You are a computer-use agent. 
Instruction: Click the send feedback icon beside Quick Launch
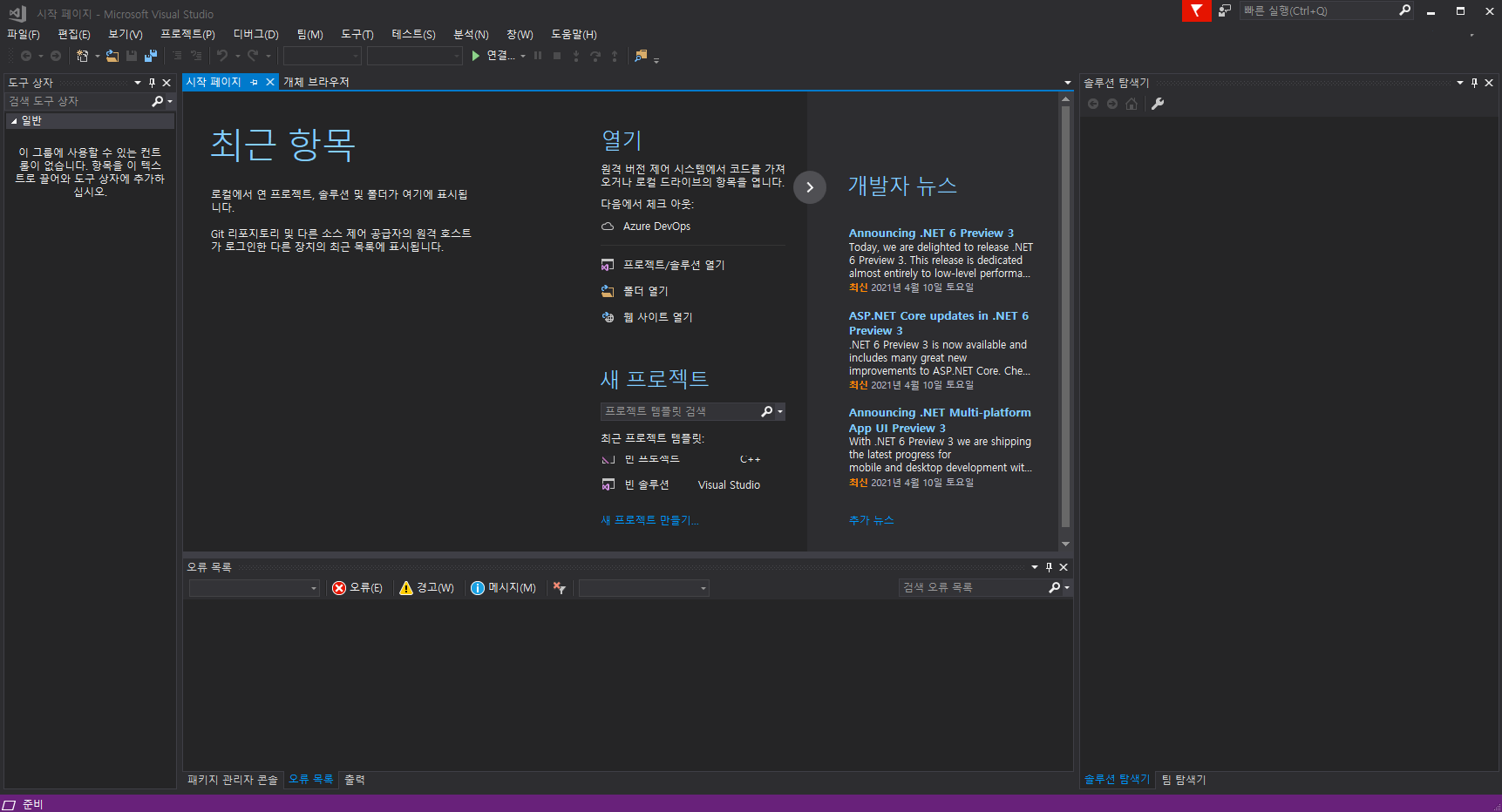click(x=1225, y=10)
